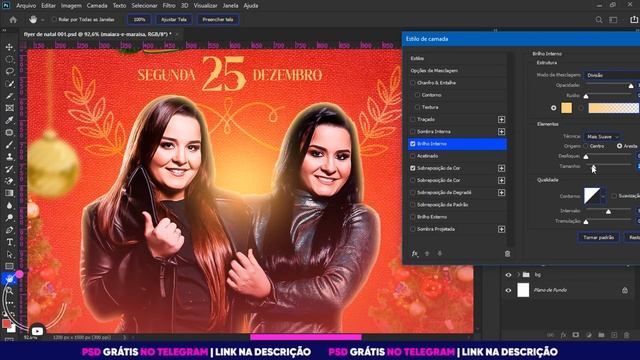Add another Sombra Projetada with plus icon
The height and width of the screenshot is (360, 640).
click(x=501, y=229)
